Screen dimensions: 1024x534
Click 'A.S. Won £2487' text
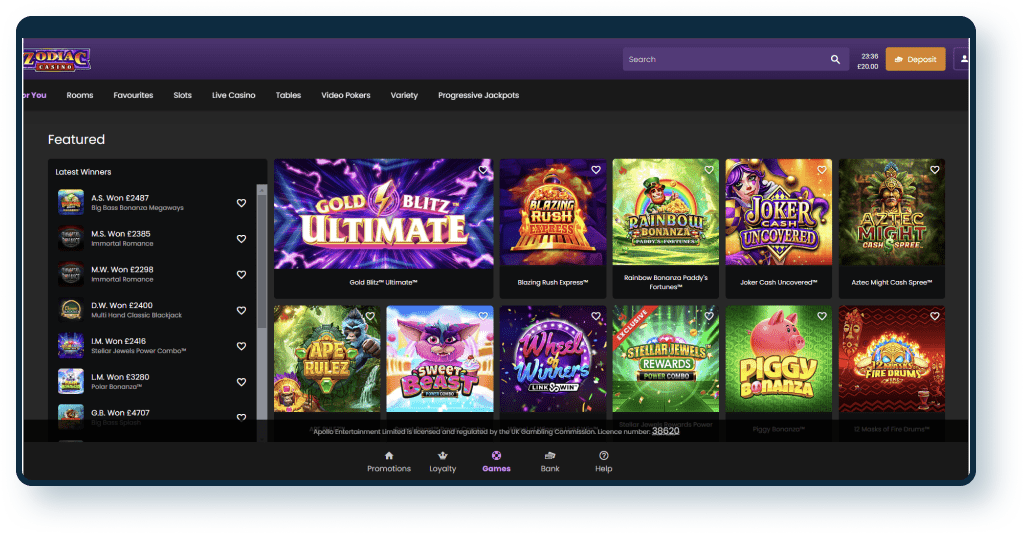120,198
